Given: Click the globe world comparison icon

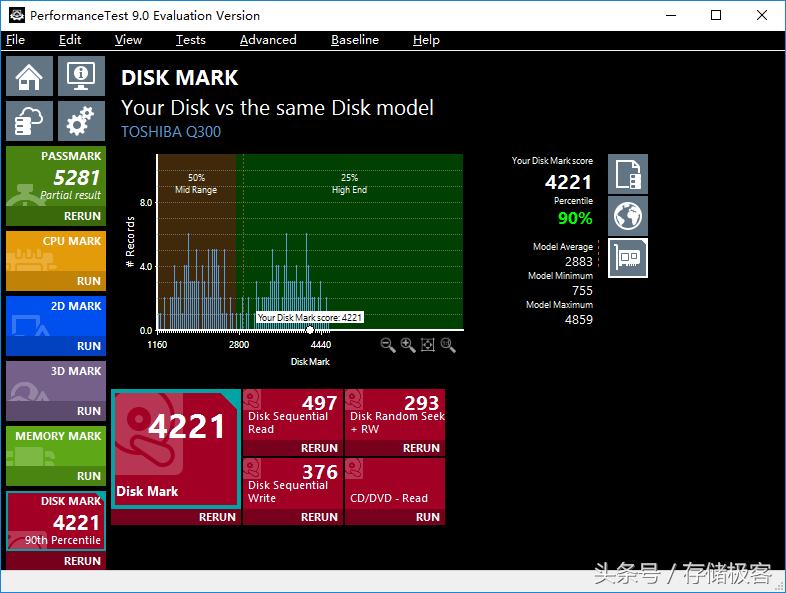Looking at the screenshot, I should tap(628, 215).
